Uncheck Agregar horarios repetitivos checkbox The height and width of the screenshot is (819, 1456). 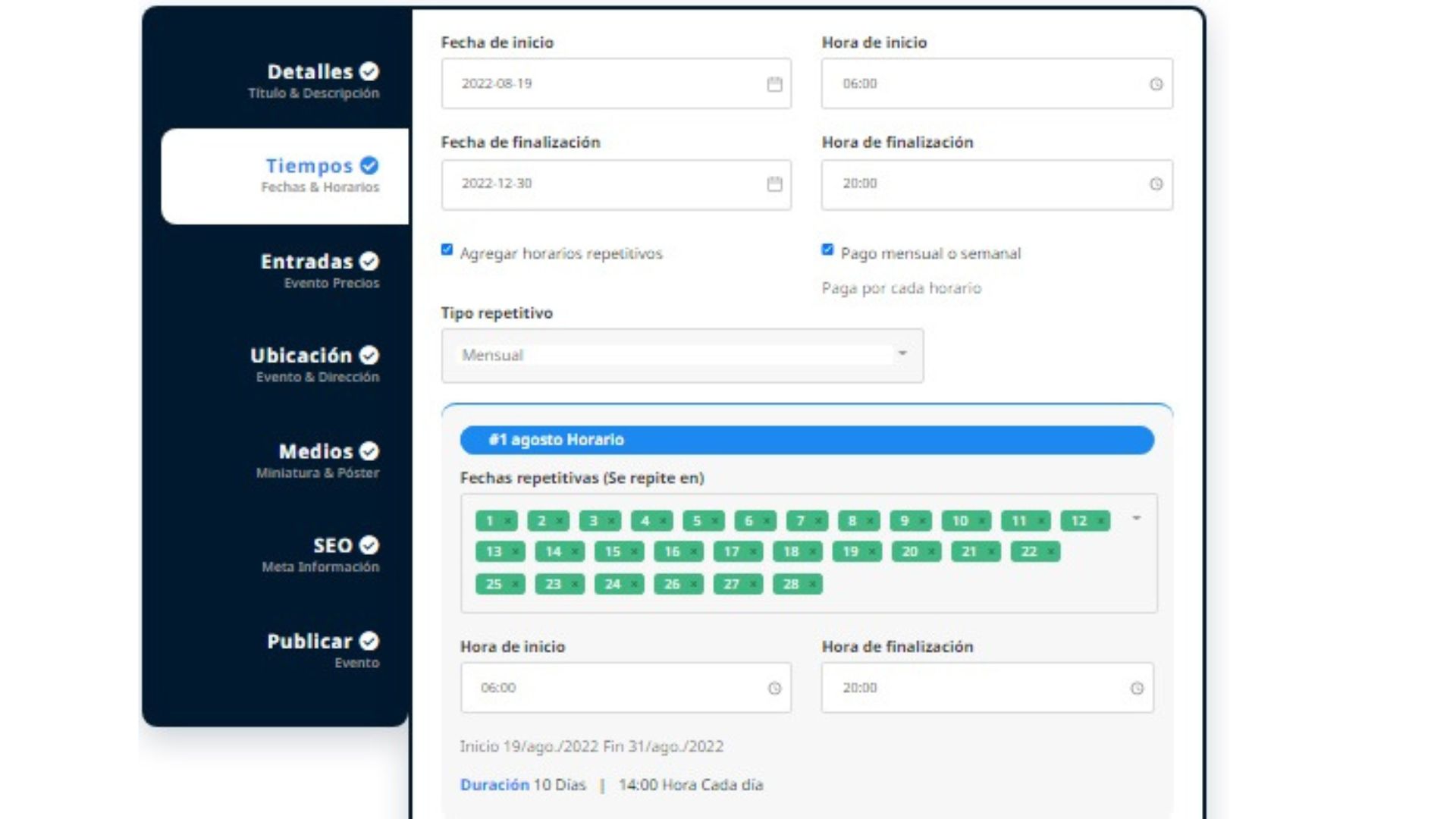point(447,249)
